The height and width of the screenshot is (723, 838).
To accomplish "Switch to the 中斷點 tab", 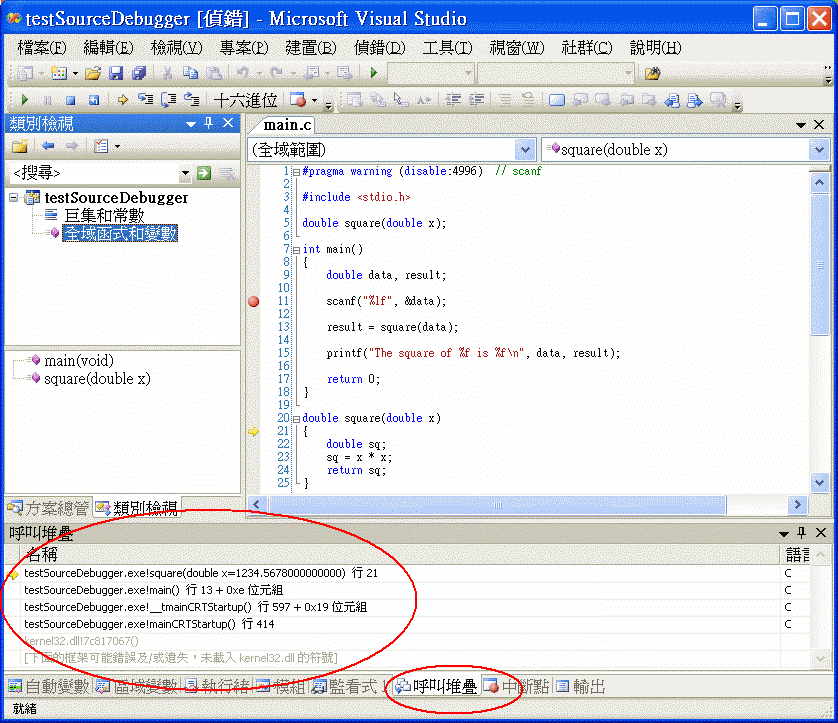I will [x=516, y=686].
